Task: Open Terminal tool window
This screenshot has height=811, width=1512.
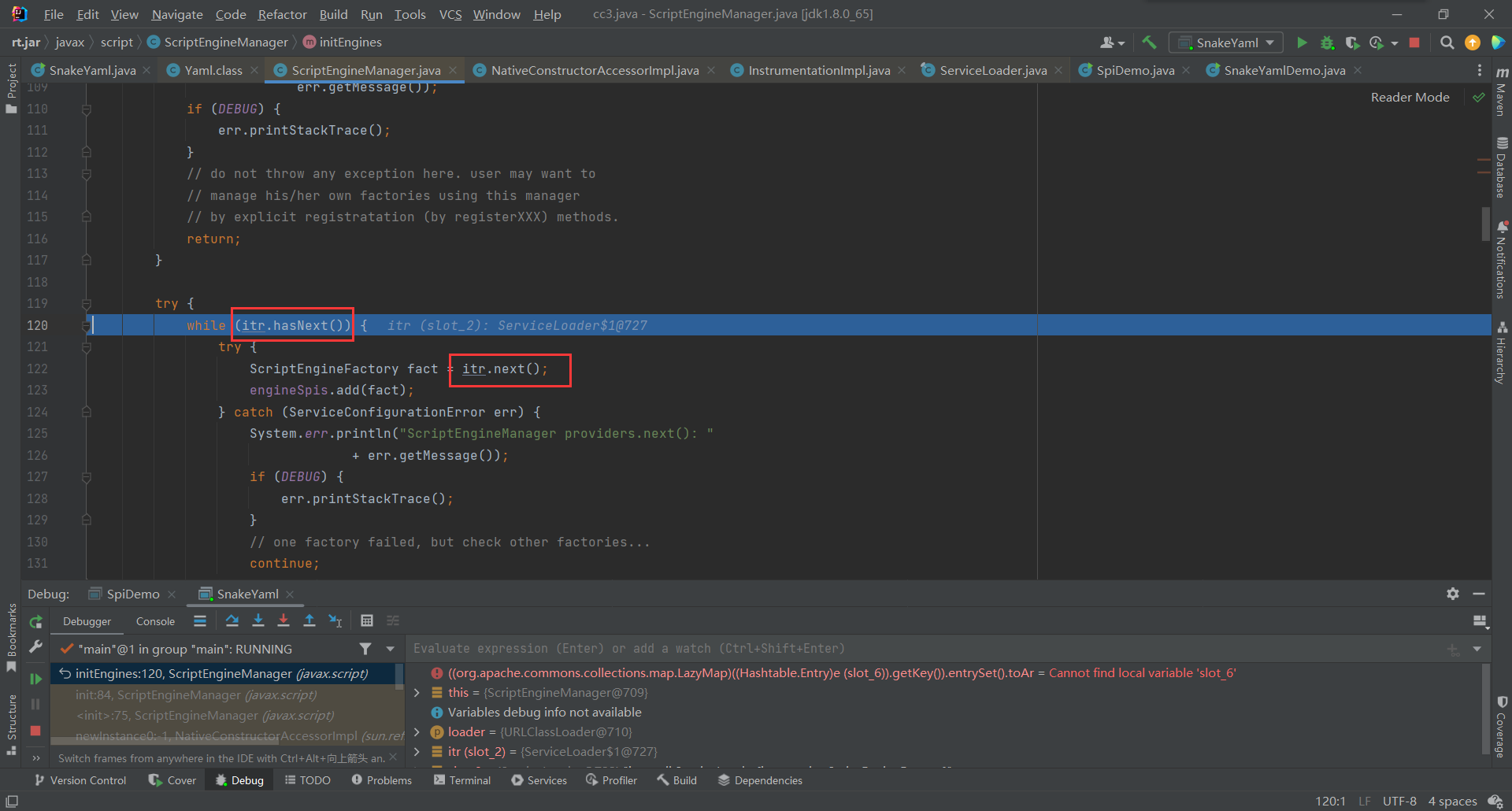Action: (462, 780)
